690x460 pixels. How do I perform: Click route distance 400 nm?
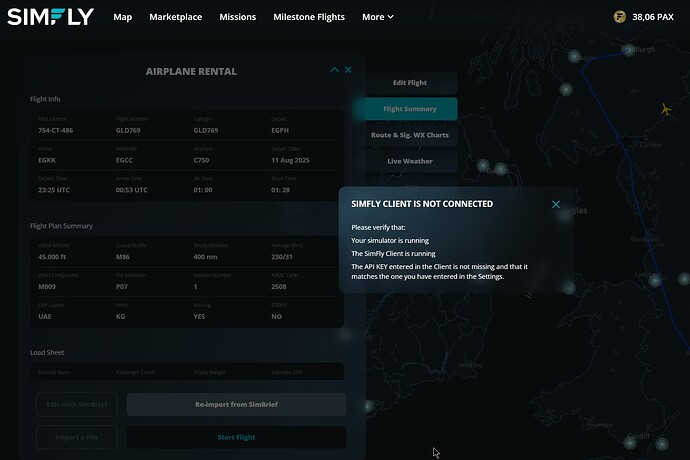tap(205, 257)
